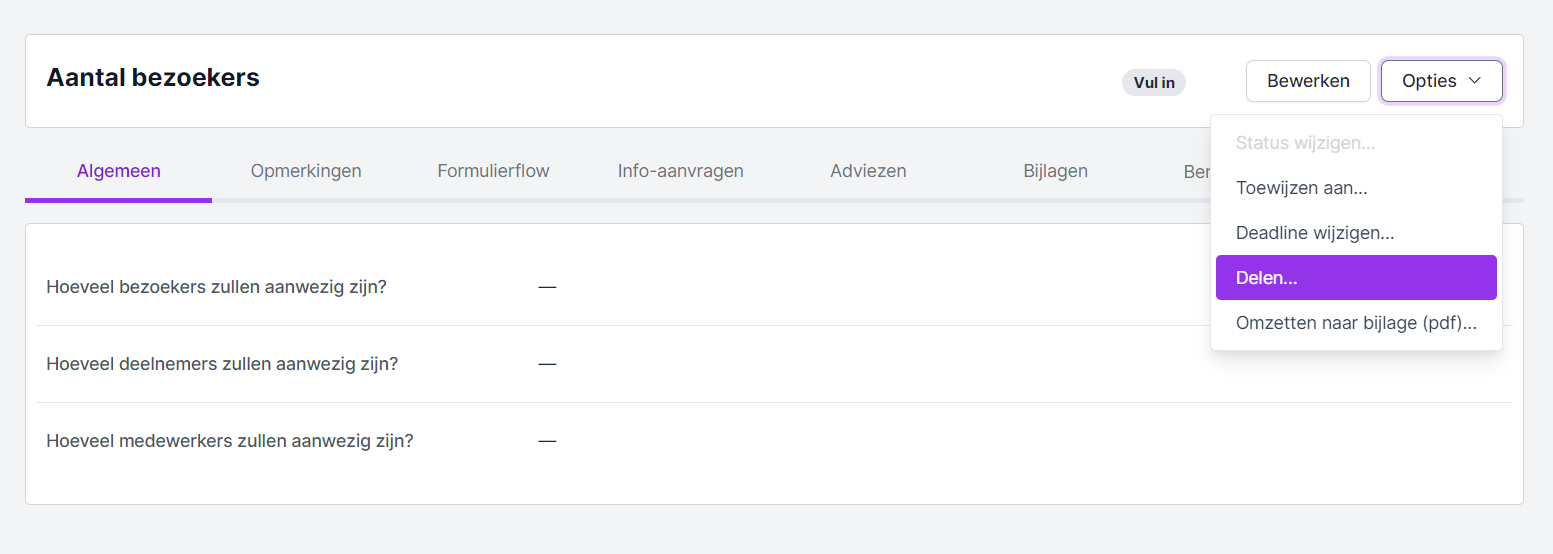
Task: Click the chevron arrow on Opties
Action: click(x=1474, y=81)
